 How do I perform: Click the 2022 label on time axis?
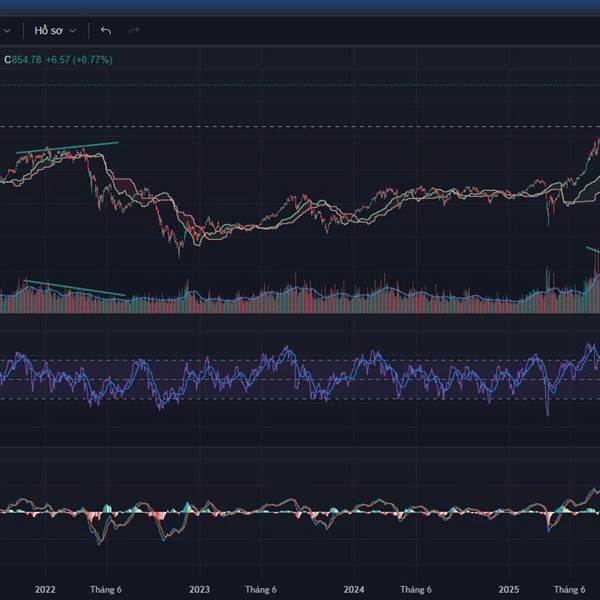(x=45, y=590)
